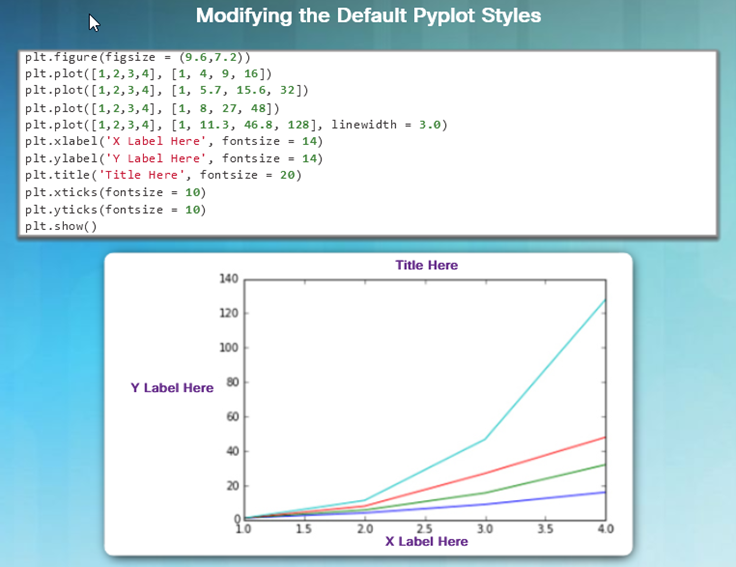Viewport: 736px width, 567px height.
Task: Click the plt.yticks(fontsize = 10) line
Action: [115, 210]
